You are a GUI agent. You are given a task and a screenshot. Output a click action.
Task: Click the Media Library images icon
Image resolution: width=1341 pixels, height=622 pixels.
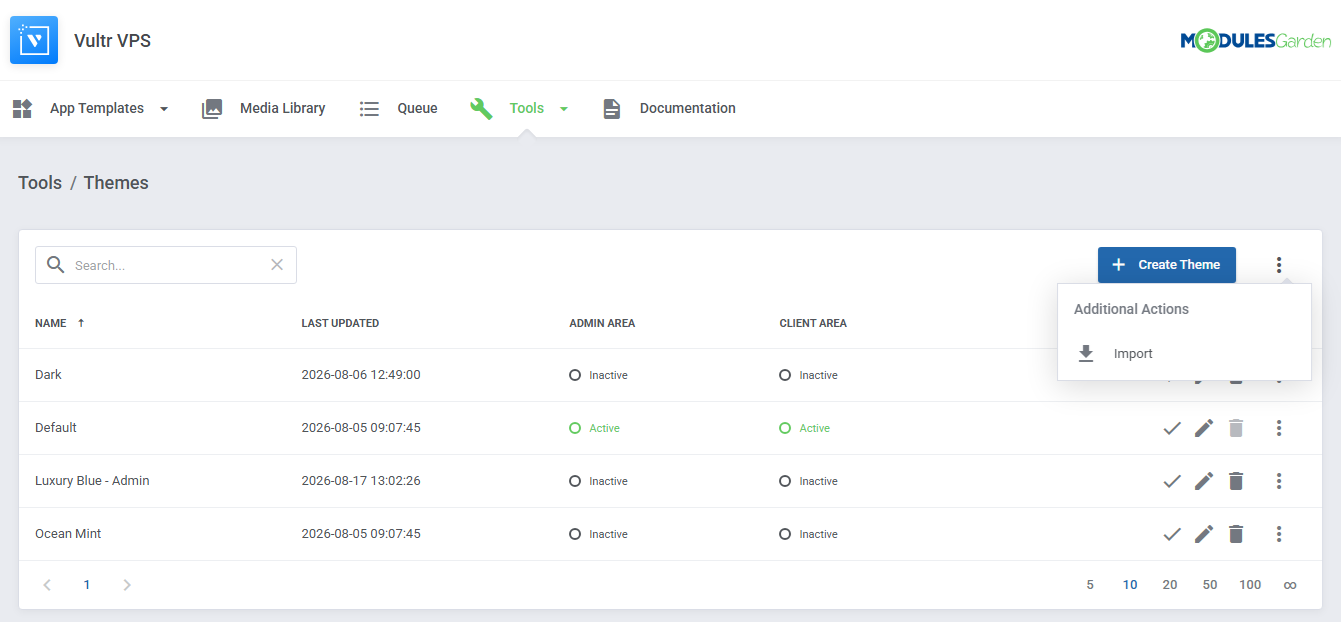[212, 108]
